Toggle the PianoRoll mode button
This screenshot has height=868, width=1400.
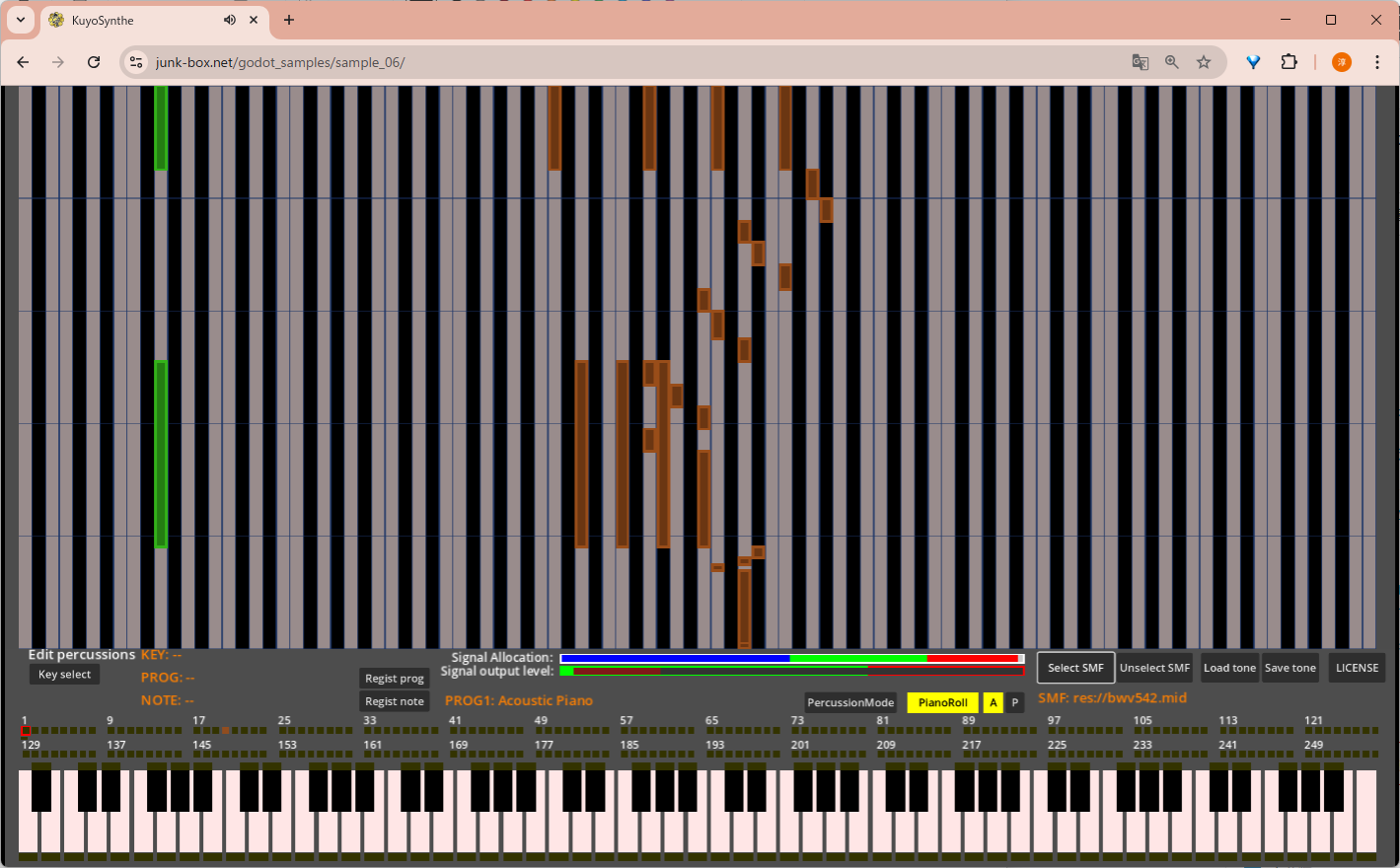[942, 702]
